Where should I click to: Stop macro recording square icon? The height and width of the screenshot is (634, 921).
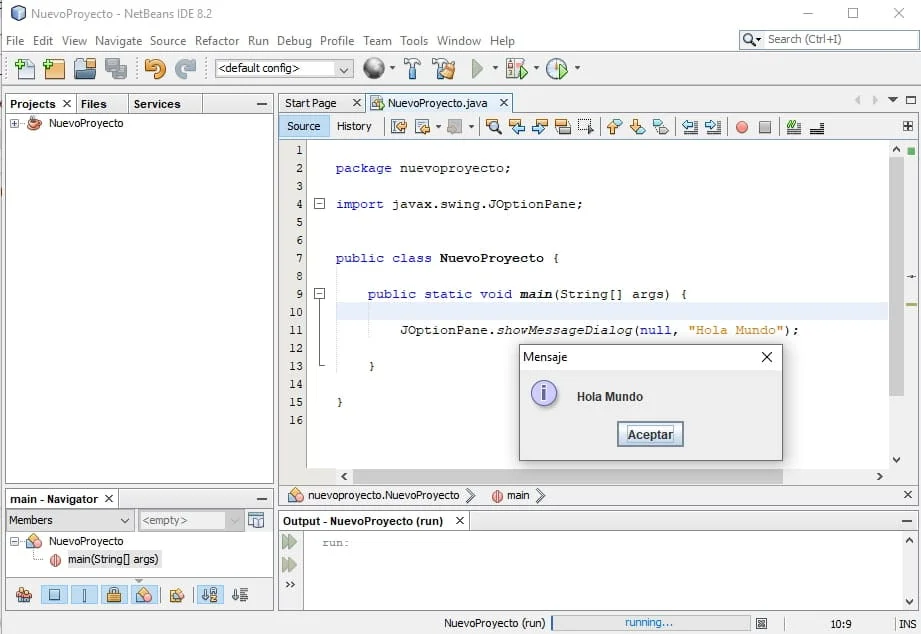765,127
